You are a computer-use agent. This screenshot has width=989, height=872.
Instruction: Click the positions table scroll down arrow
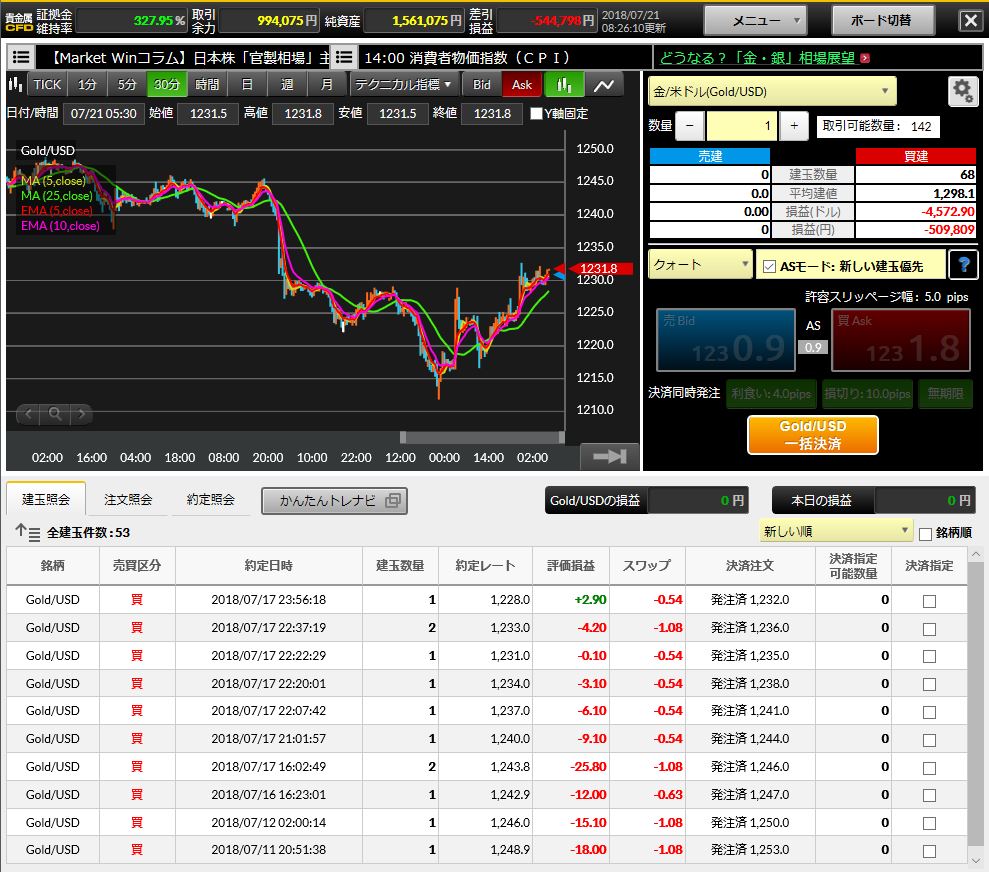point(976,859)
